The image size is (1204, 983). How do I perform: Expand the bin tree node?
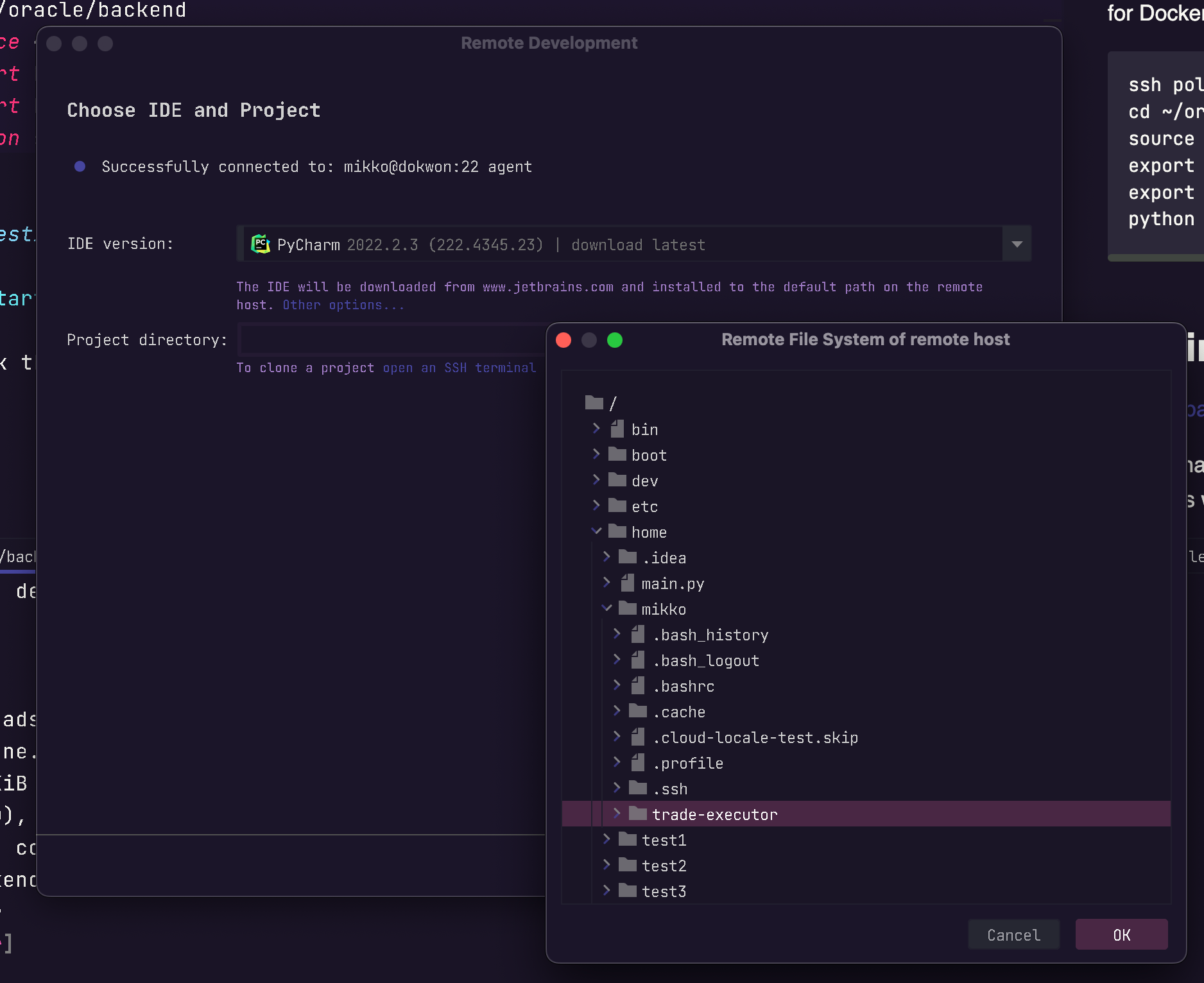tap(596, 428)
